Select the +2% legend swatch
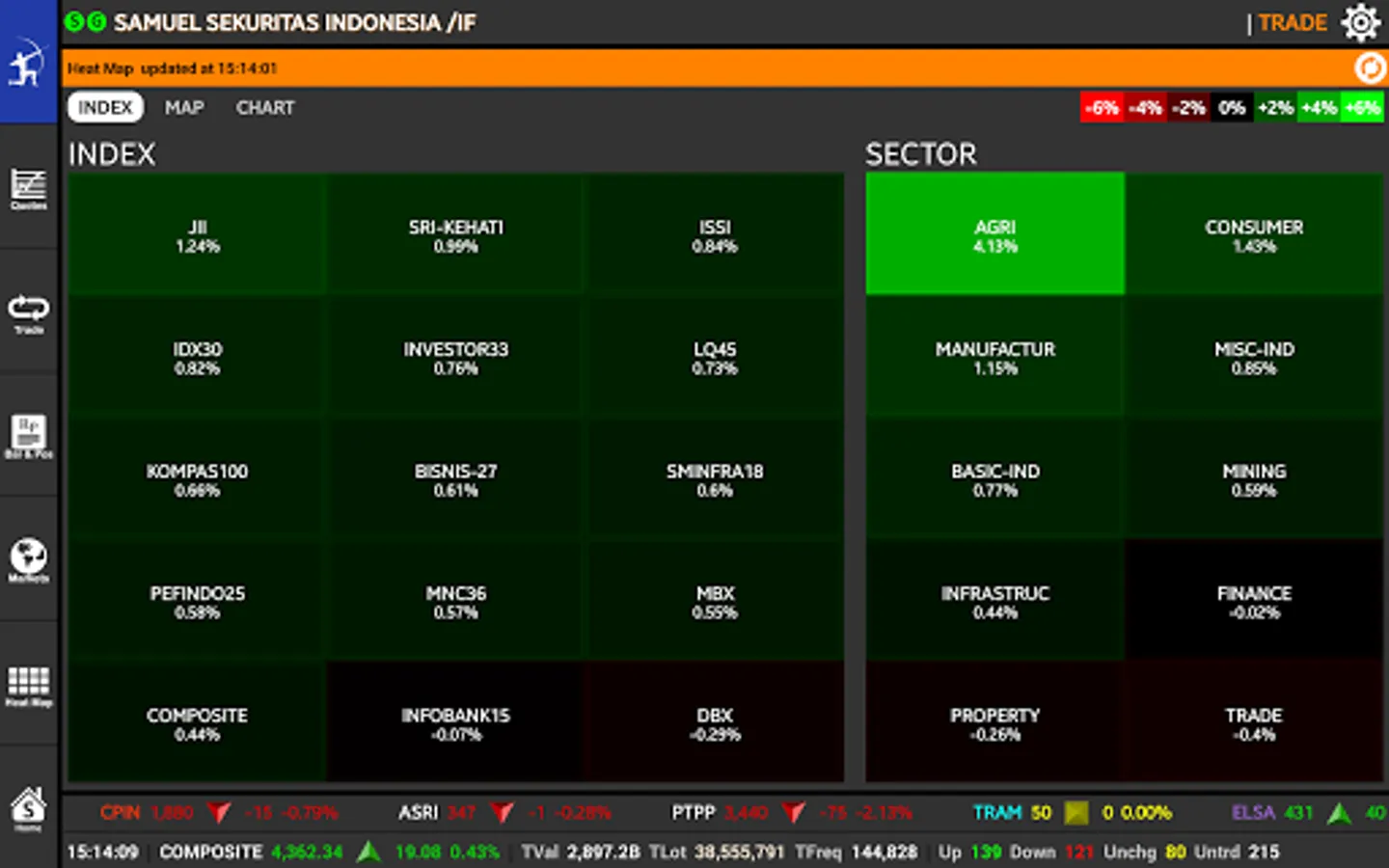This screenshot has height=868, width=1389. tap(1275, 107)
